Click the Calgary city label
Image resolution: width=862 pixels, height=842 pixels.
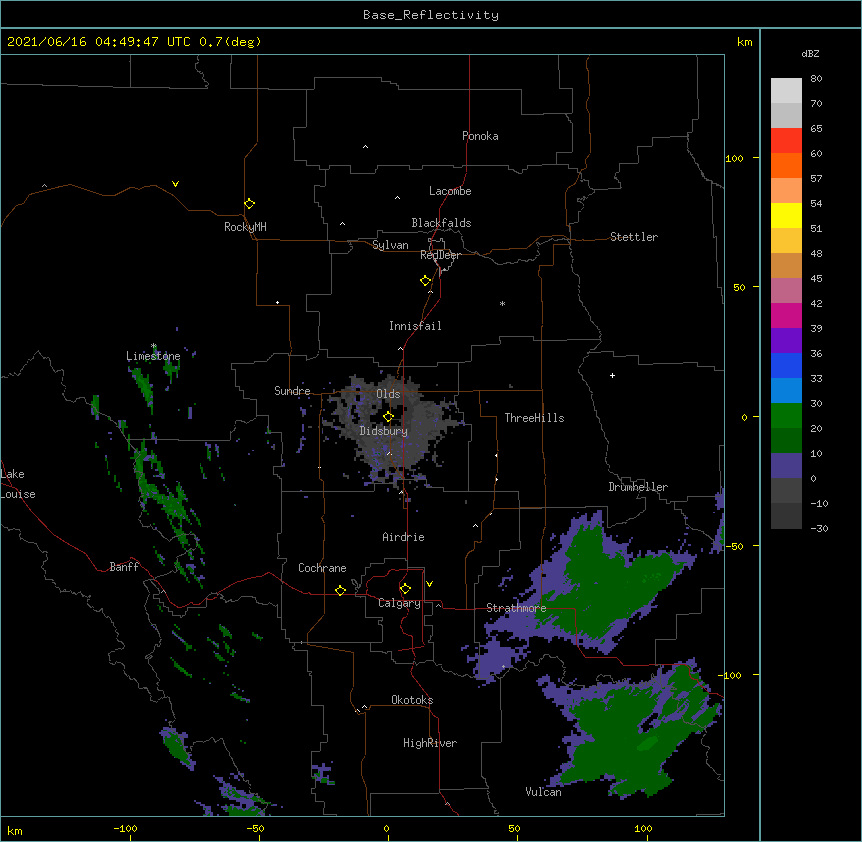[x=400, y=603]
